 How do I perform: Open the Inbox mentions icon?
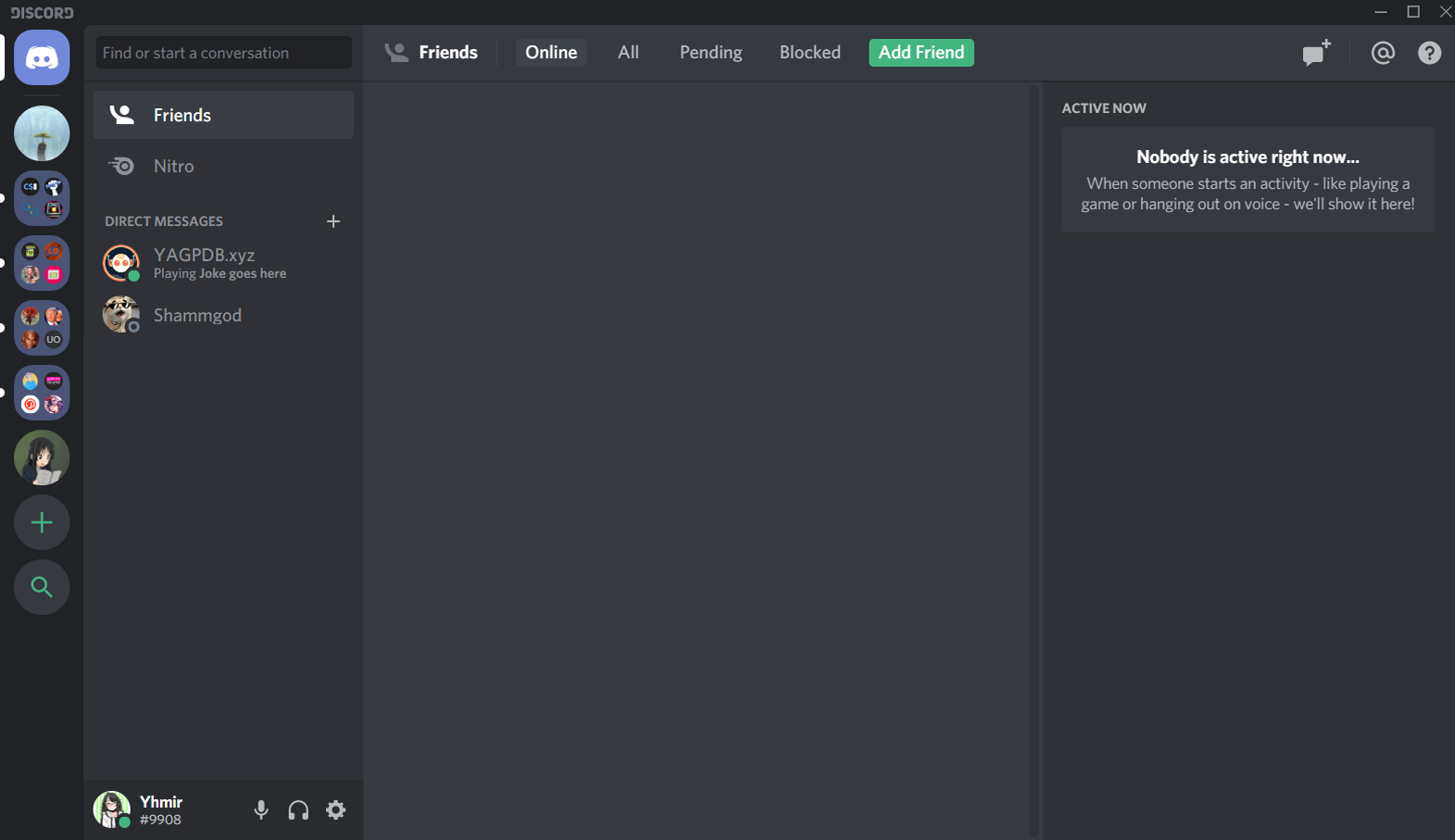1383,53
